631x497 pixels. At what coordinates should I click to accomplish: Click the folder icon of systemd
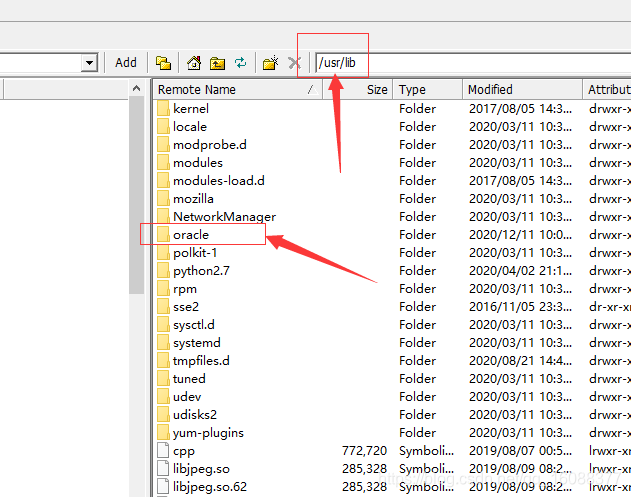pos(163,342)
